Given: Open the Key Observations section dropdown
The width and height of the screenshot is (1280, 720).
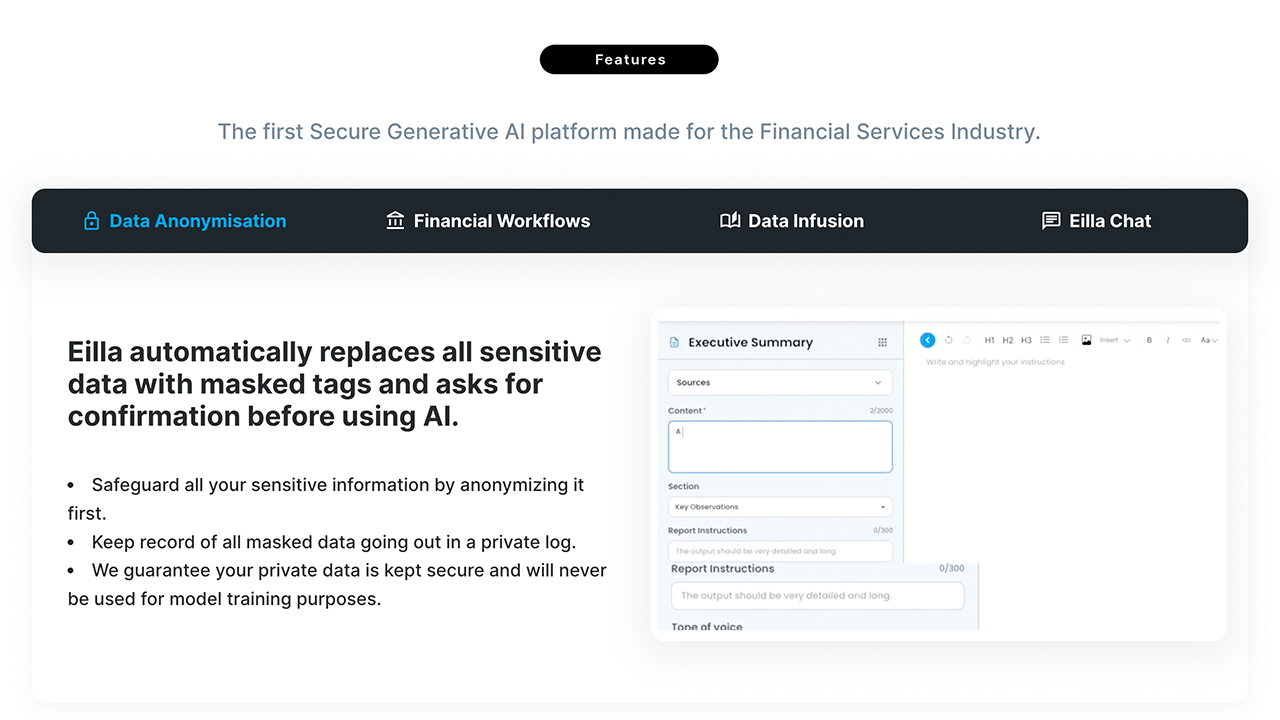Looking at the screenshot, I should [780, 507].
